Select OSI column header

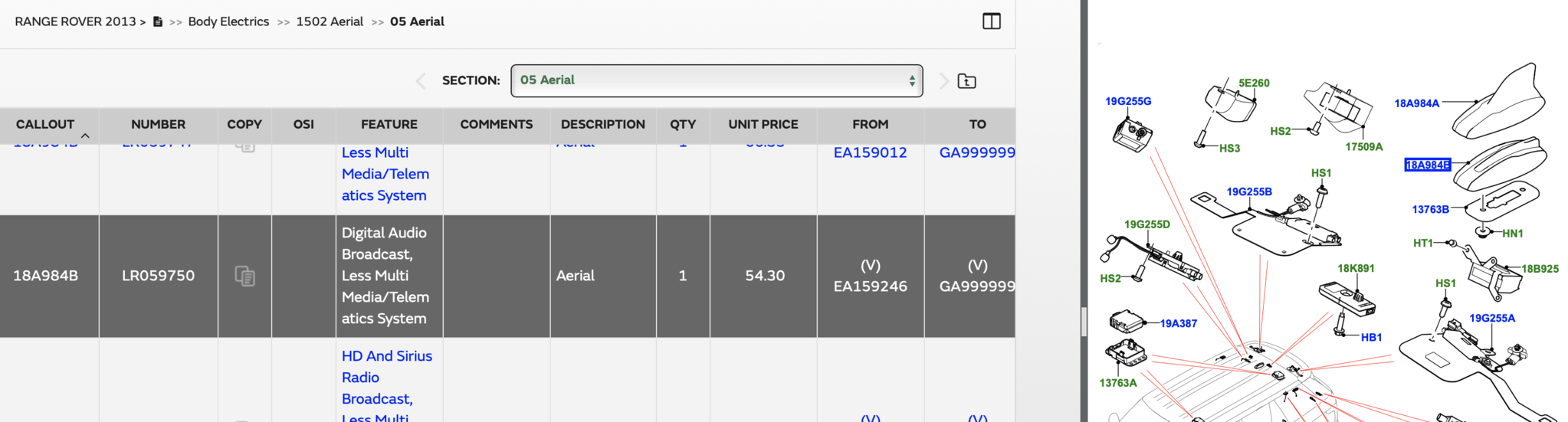pos(303,124)
